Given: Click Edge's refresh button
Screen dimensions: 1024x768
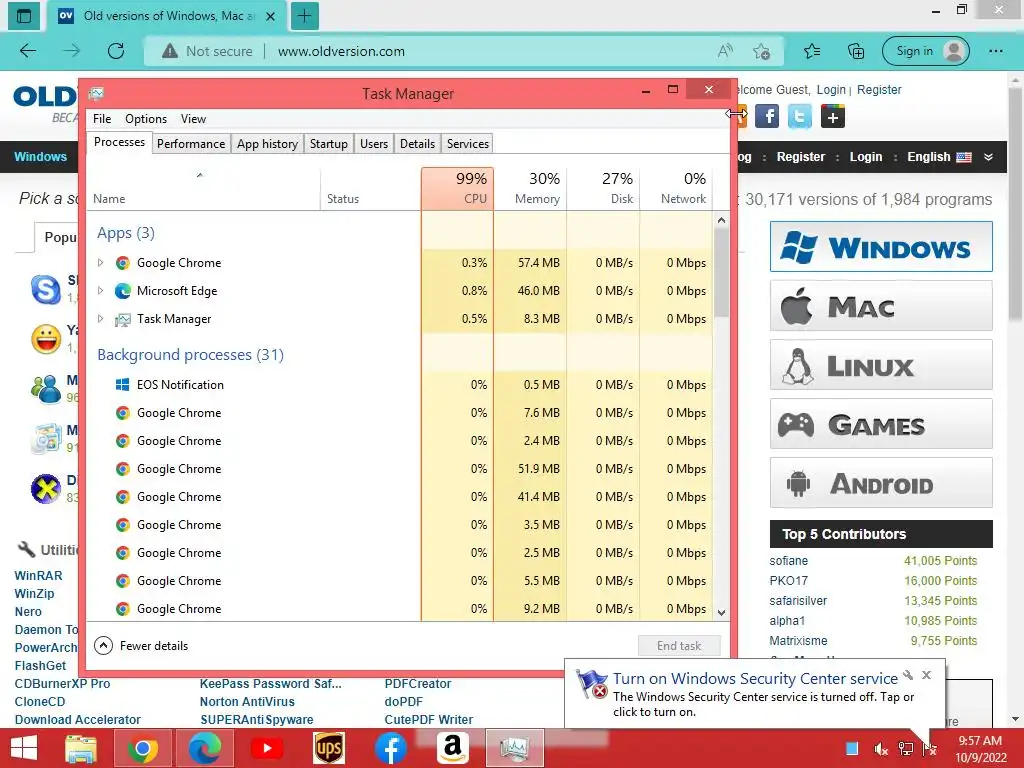Looking at the screenshot, I should pos(116,51).
